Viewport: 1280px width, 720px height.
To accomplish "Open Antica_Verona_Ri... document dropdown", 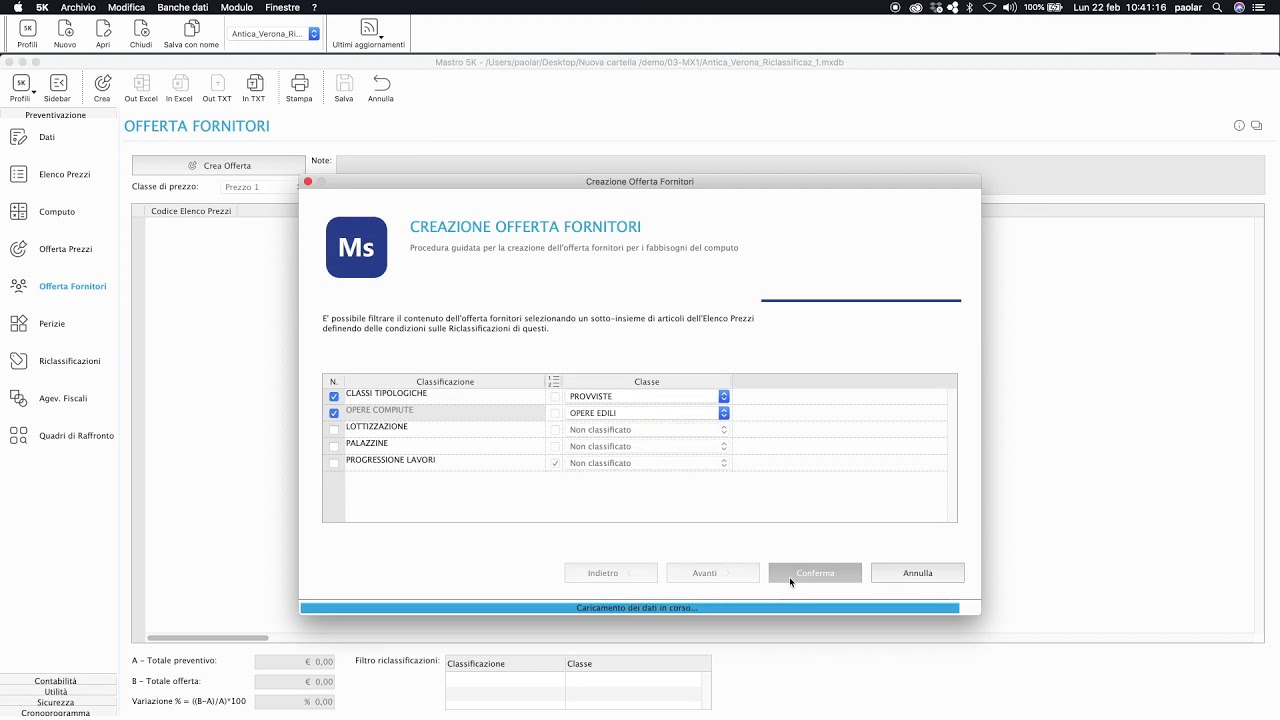I will 274,33.
